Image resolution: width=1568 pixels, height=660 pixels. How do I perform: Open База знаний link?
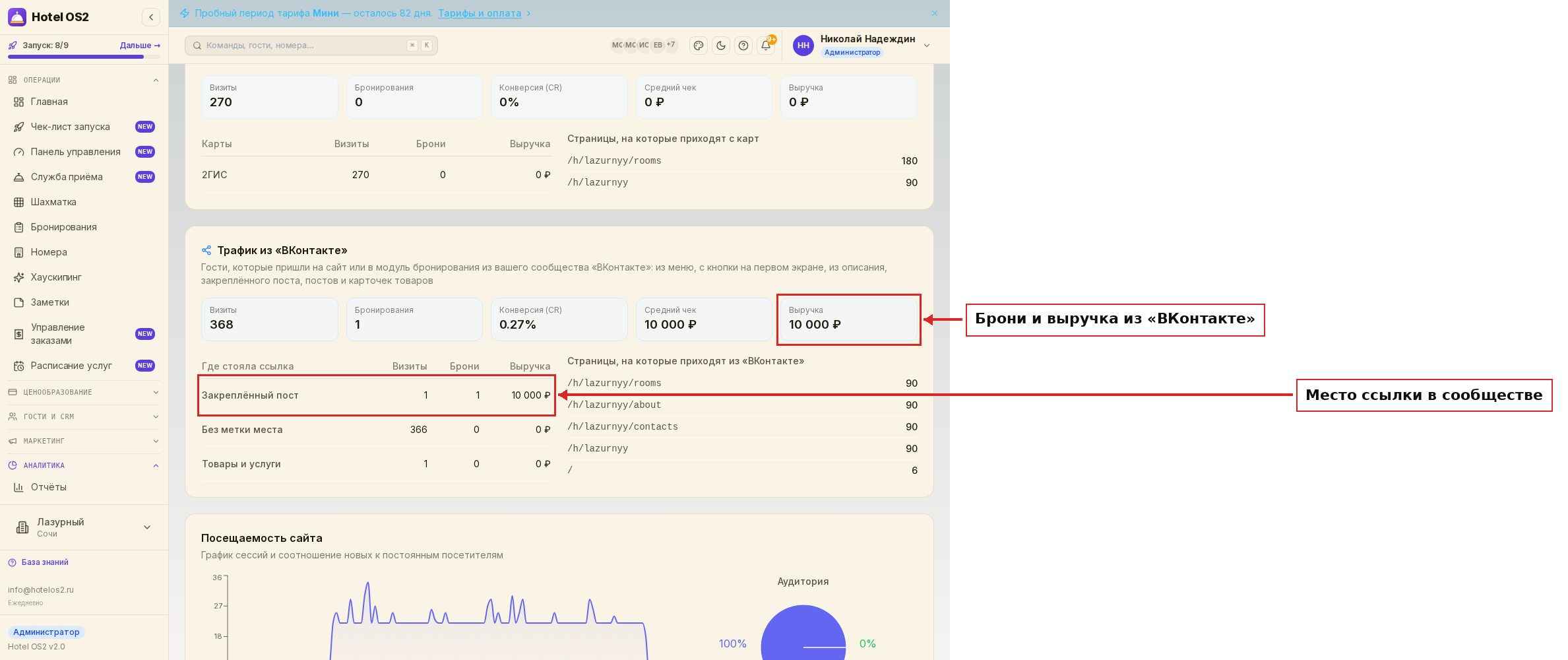(45, 562)
